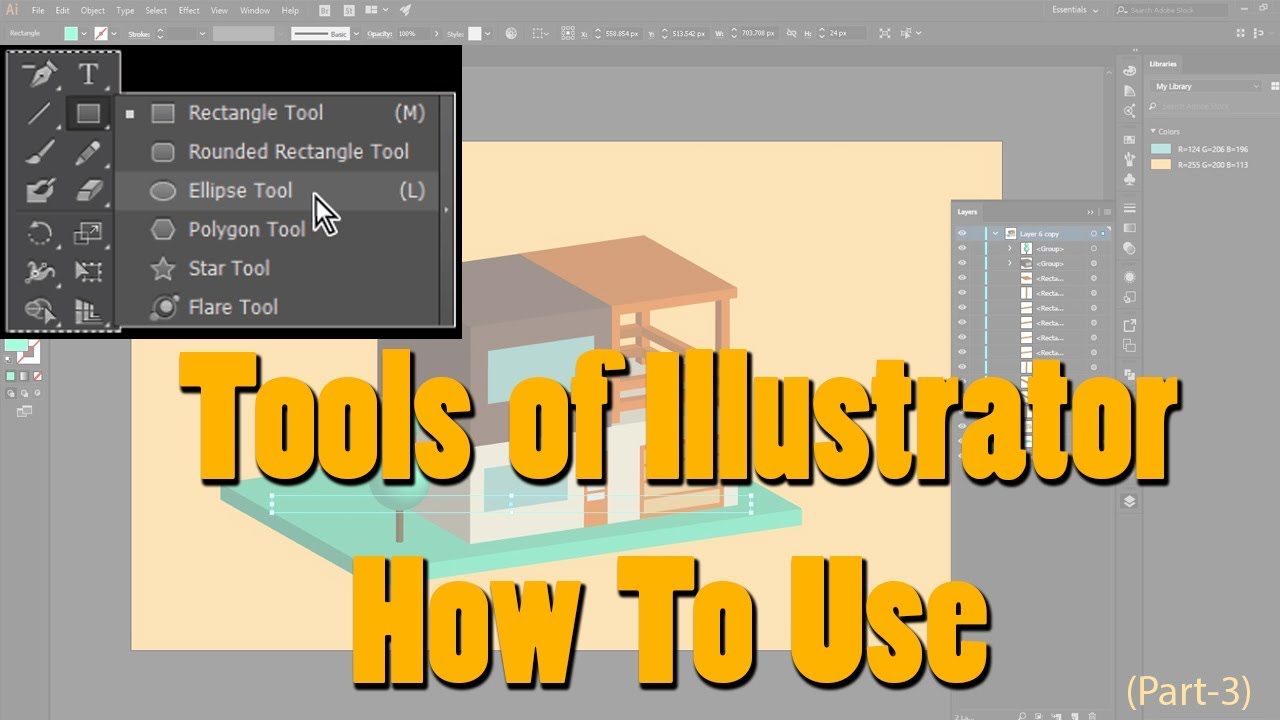Screen dimensions: 1280x720
Task: Select the Line Segment tool
Action: (x=39, y=113)
